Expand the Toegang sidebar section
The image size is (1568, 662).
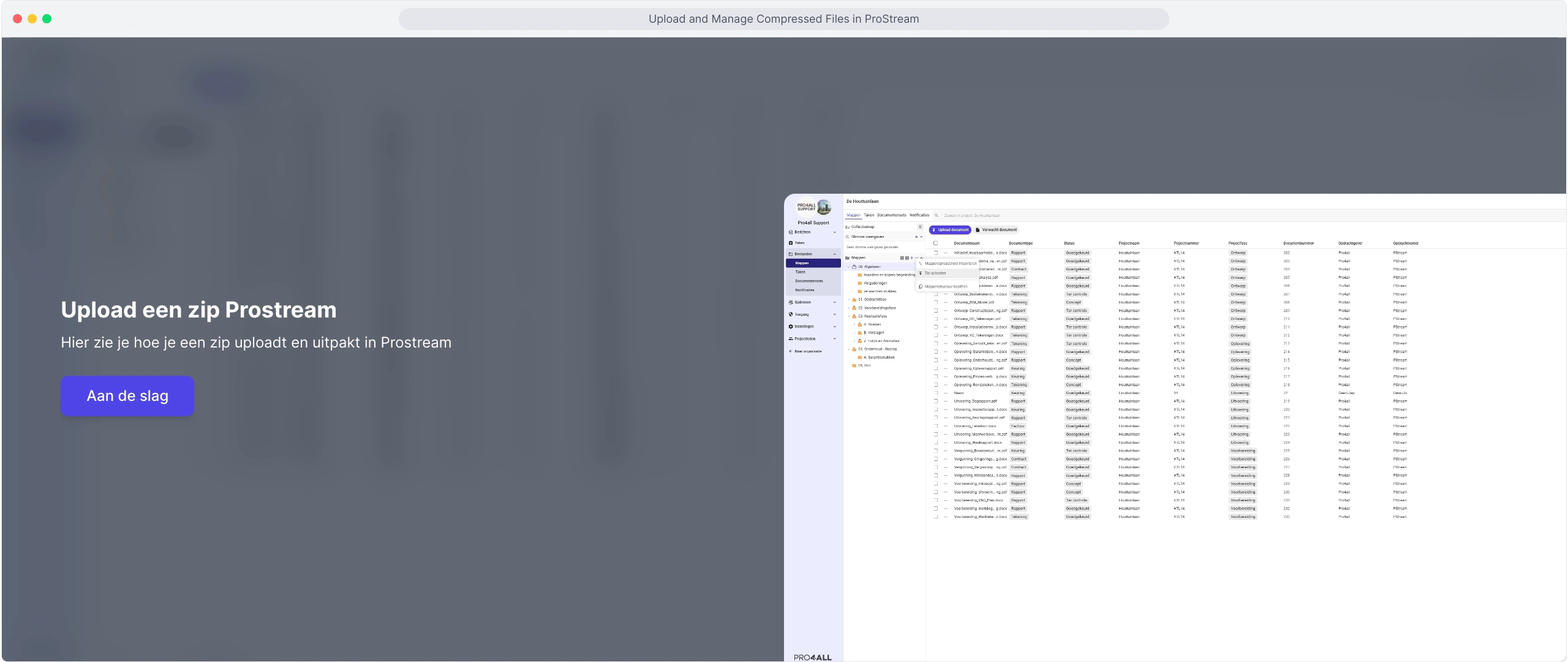[x=834, y=314]
